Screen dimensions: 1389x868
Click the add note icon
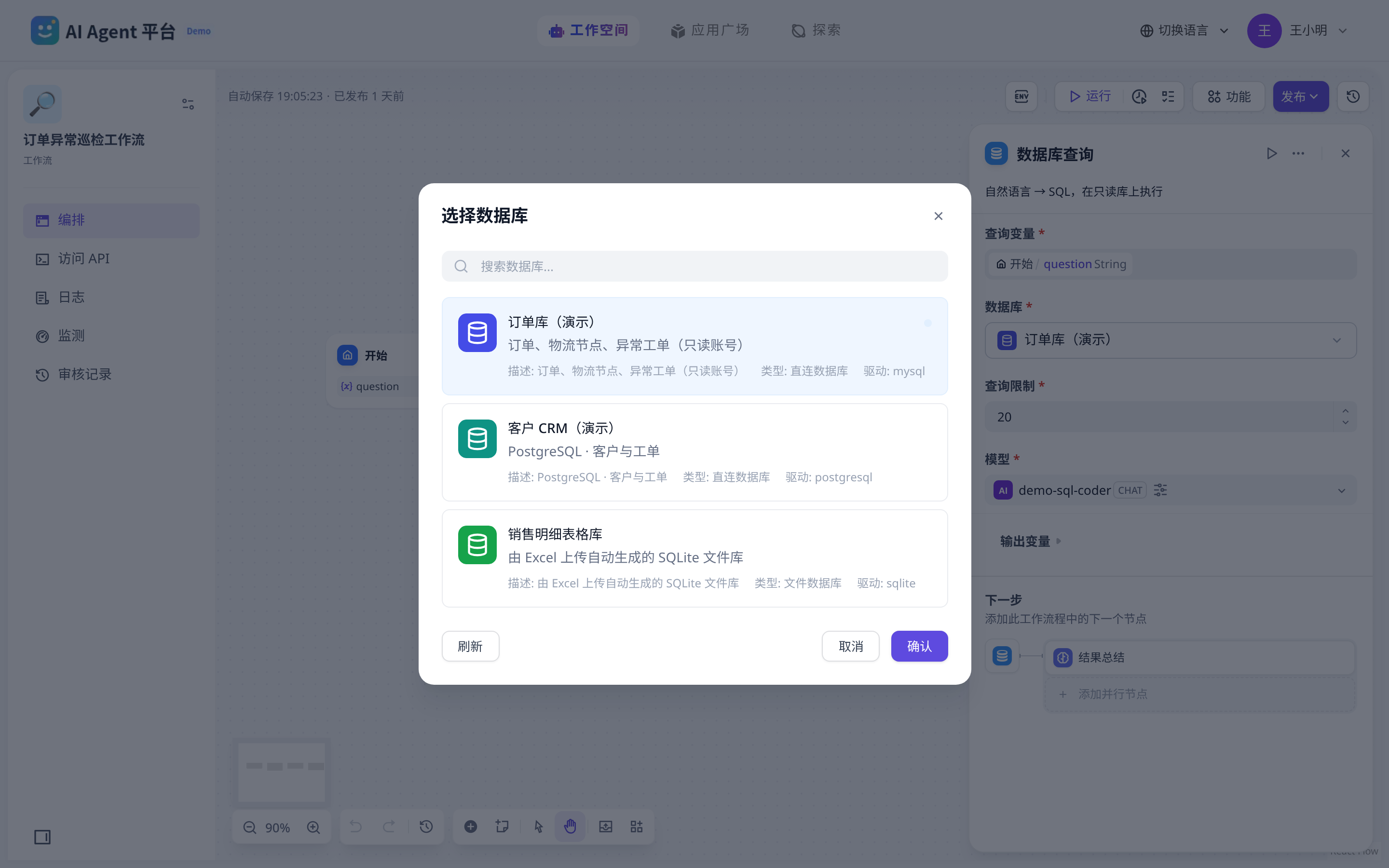(502, 827)
